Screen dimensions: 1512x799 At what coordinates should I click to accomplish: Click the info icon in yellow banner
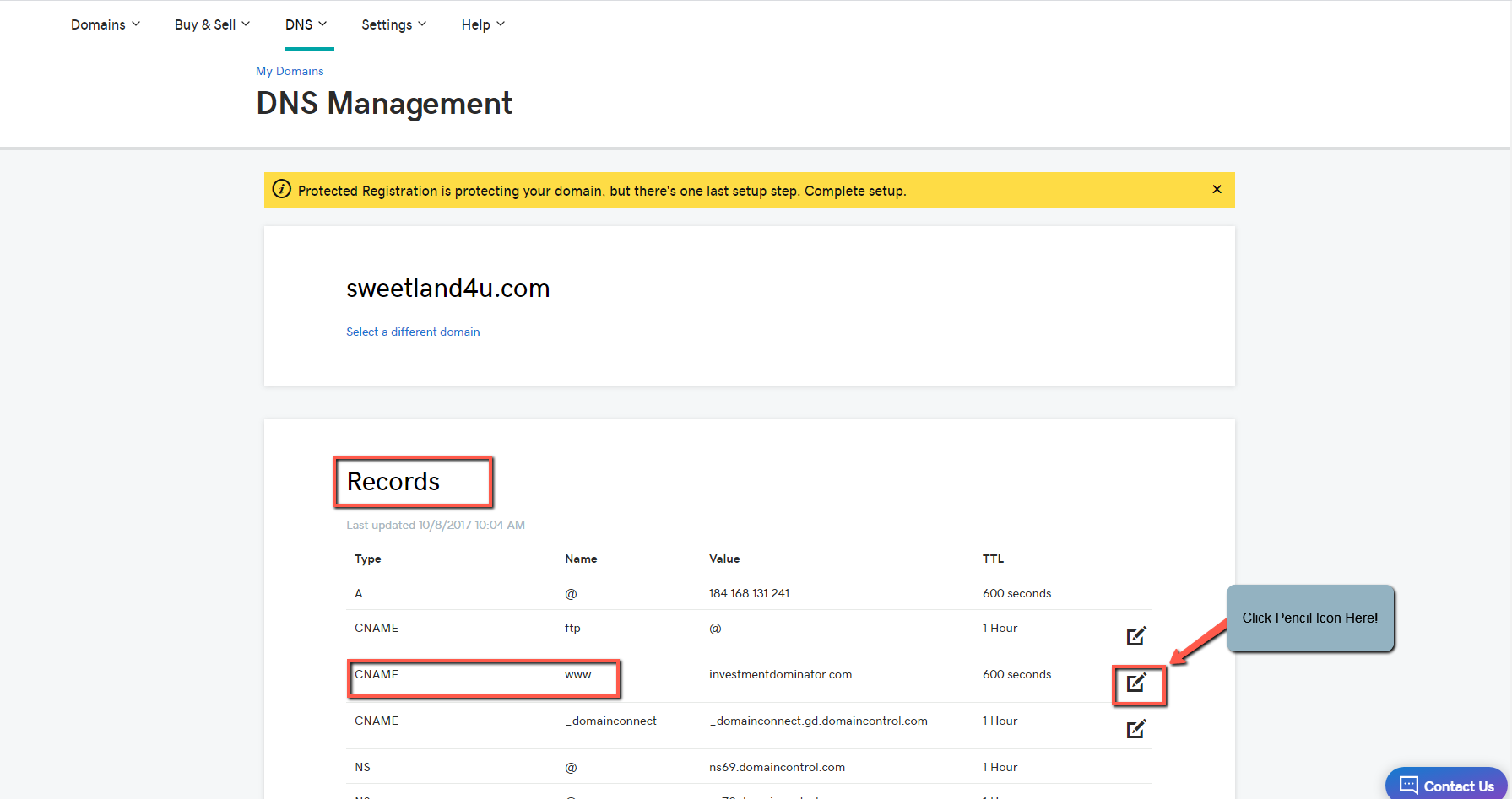tap(282, 190)
